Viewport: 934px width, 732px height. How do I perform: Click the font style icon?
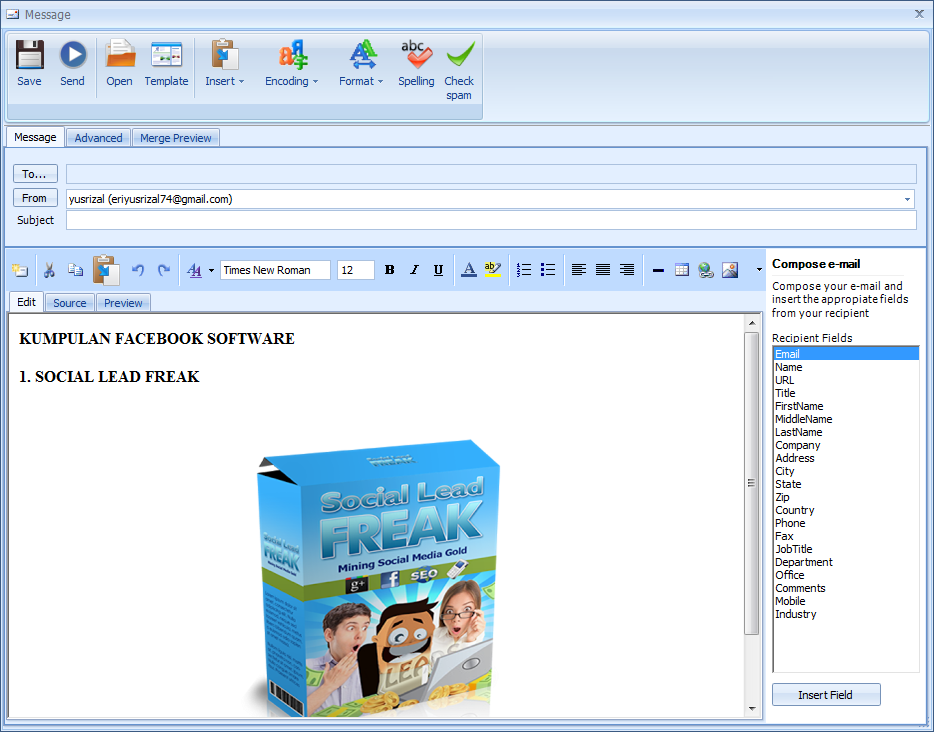coord(194,270)
